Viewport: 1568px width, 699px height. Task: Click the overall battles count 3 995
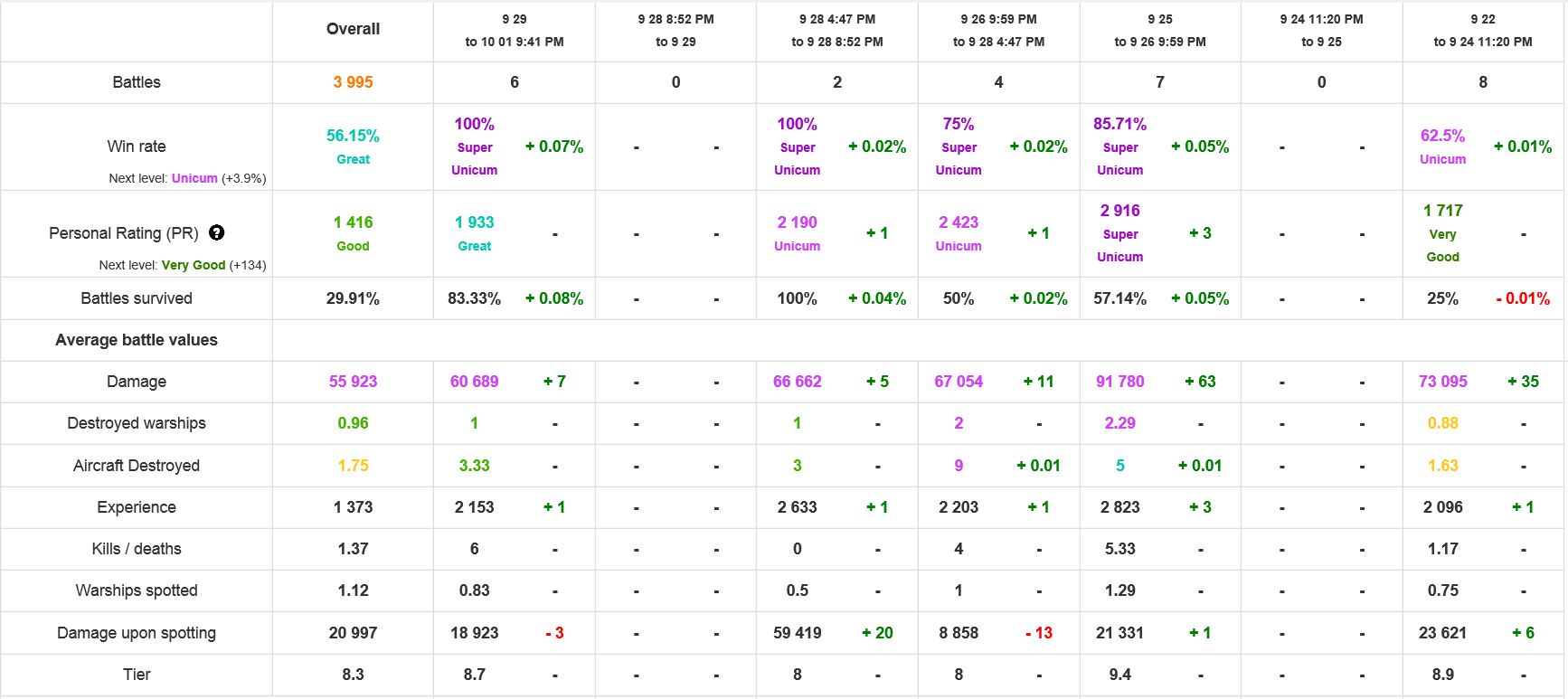point(353,82)
